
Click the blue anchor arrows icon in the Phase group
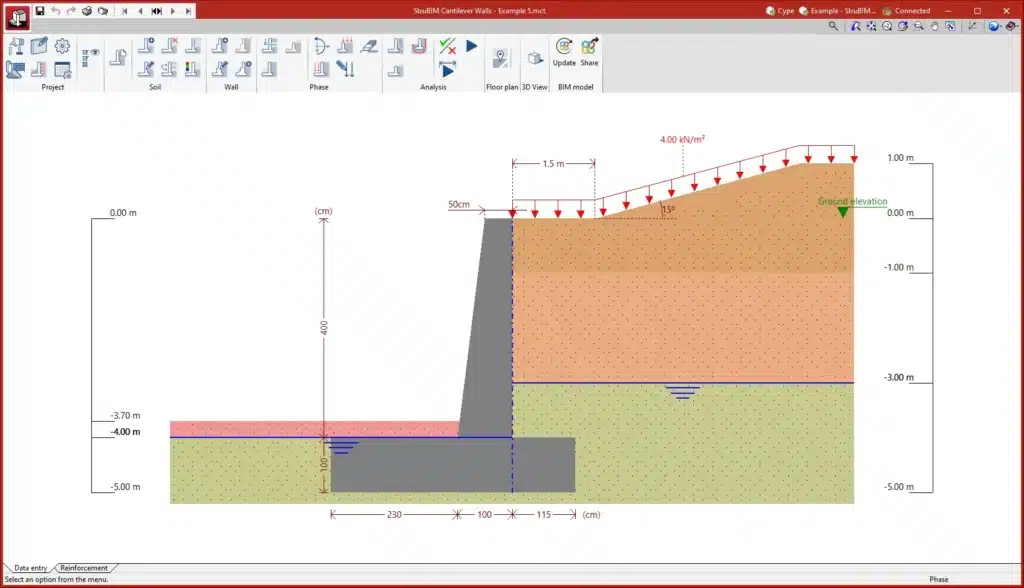[345, 69]
